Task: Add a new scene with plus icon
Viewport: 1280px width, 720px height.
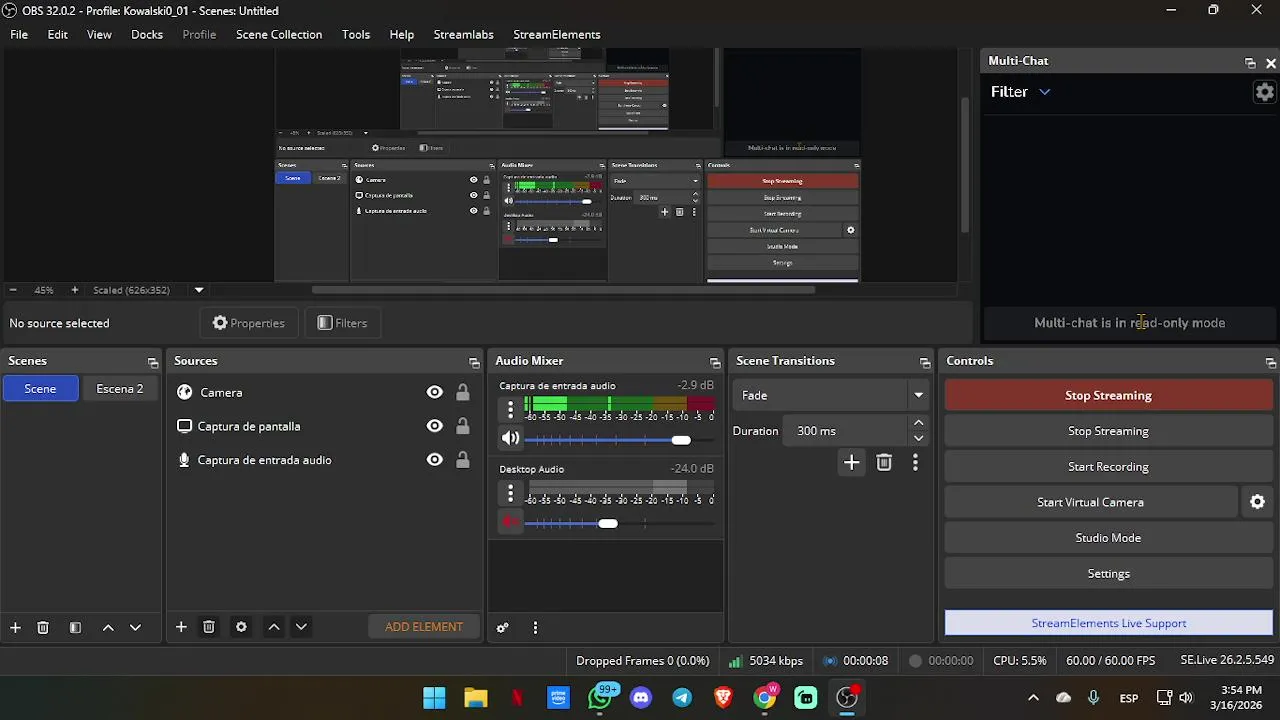Action: 15,627
